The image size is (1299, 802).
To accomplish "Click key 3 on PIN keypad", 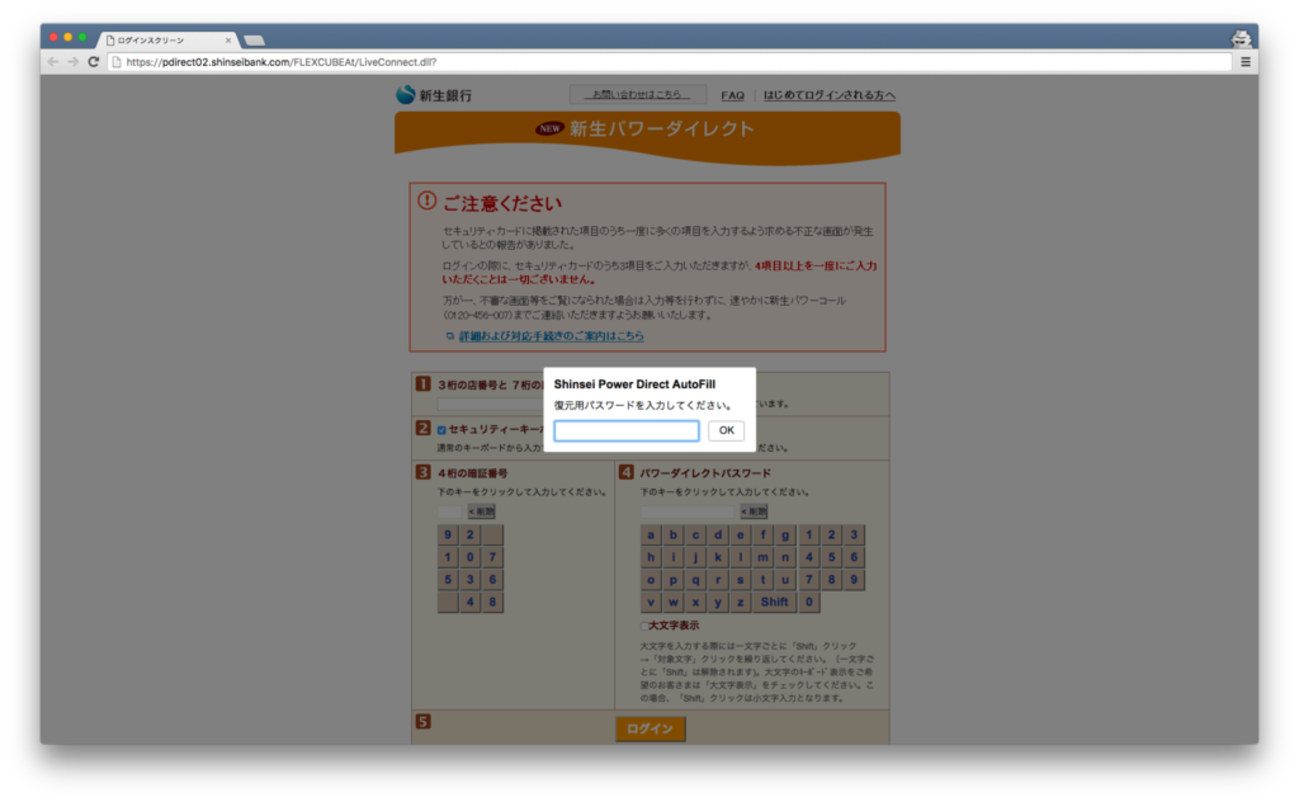I will [470, 579].
